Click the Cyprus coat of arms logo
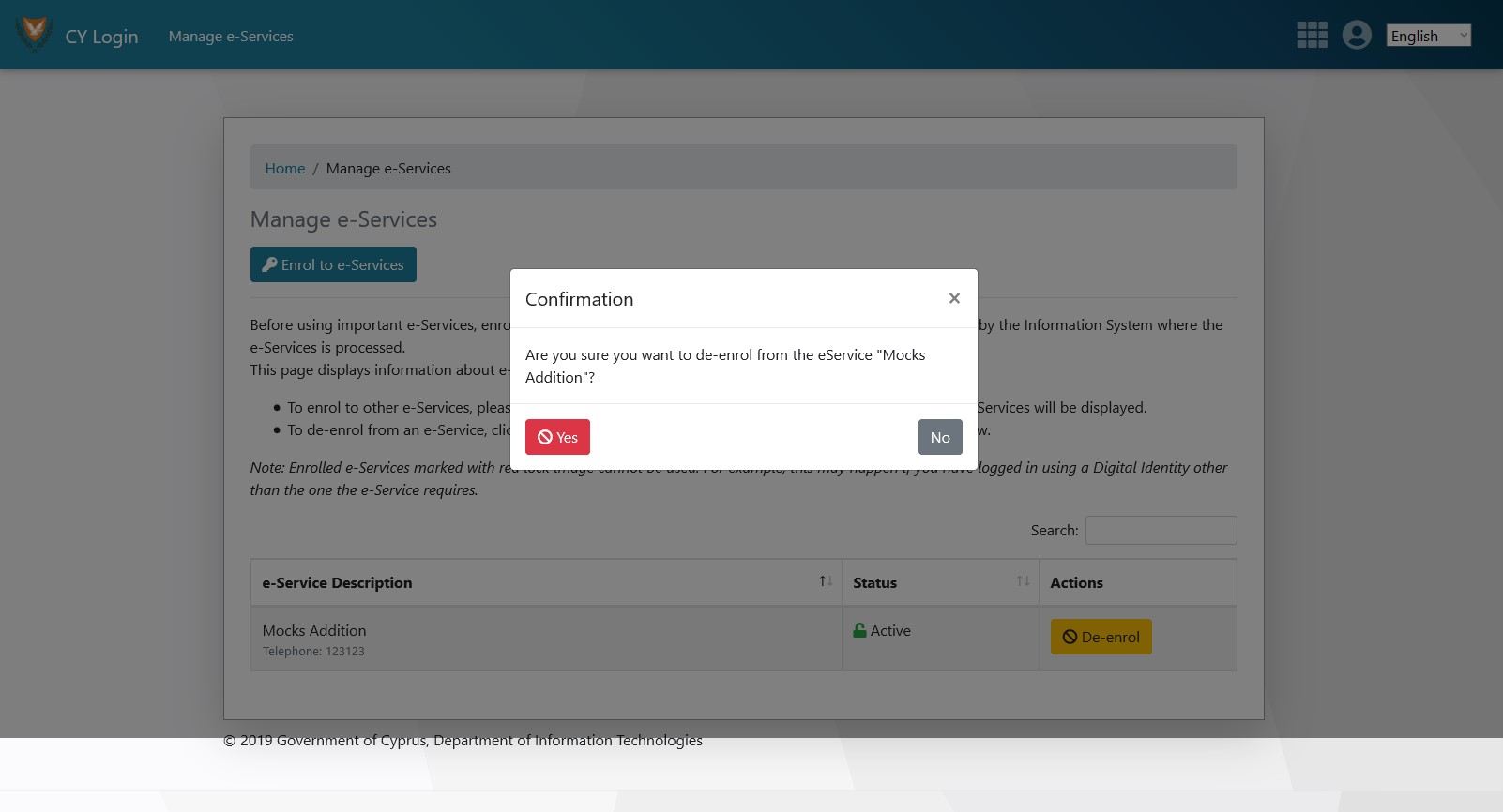 coord(35,33)
